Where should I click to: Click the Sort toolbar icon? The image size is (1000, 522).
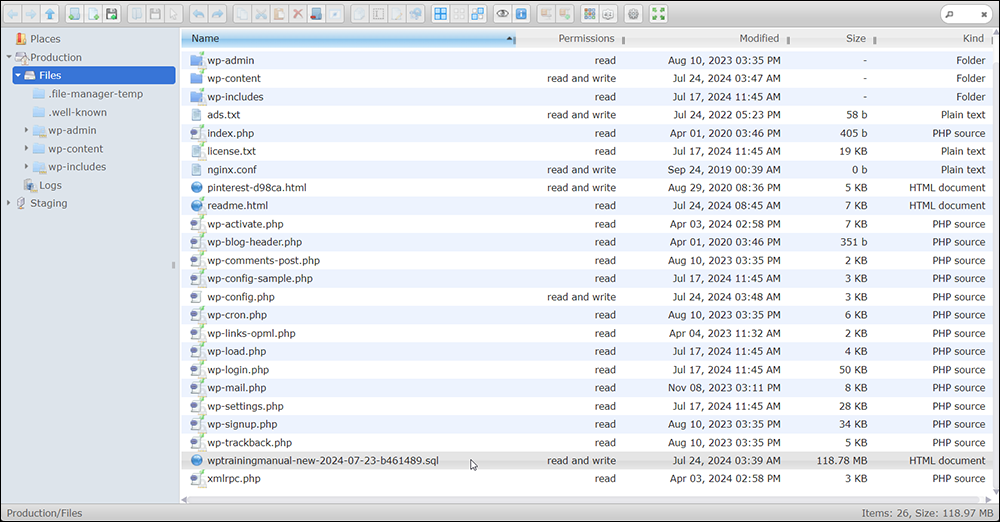(608, 13)
